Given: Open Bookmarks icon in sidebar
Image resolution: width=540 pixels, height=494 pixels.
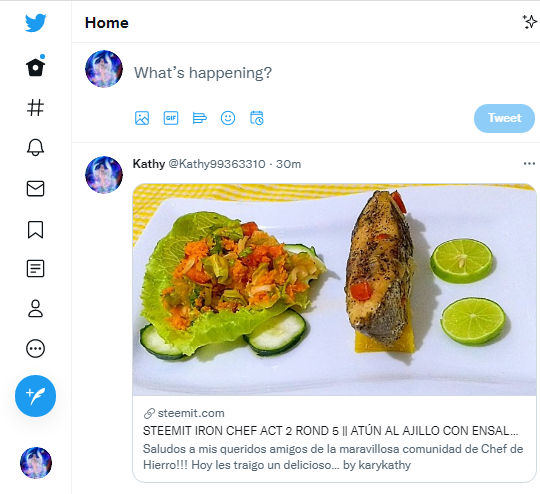Looking at the screenshot, I should pyautogui.click(x=35, y=229).
